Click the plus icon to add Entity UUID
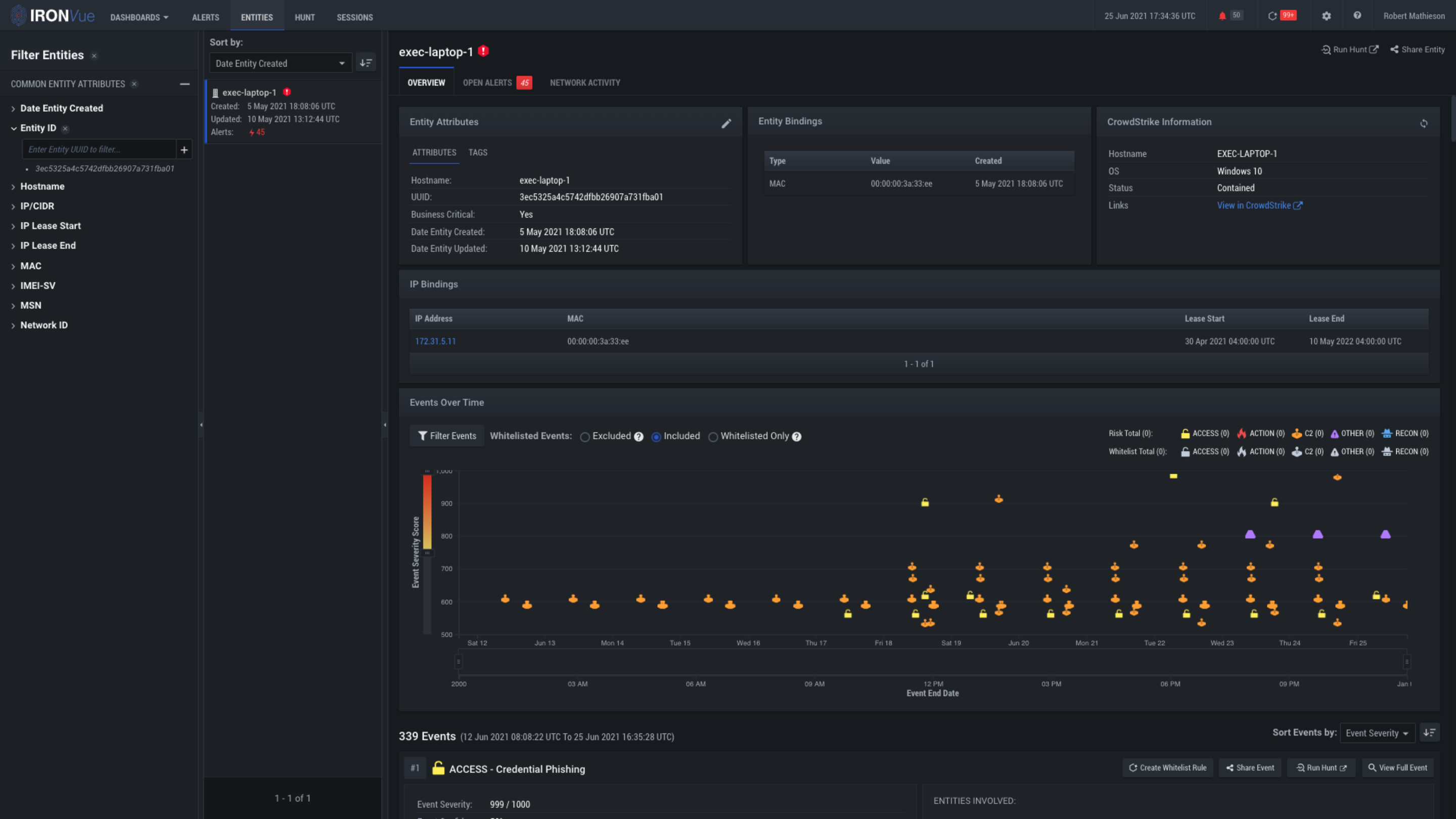The width and height of the screenshot is (1456, 819). (x=184, y=149)
